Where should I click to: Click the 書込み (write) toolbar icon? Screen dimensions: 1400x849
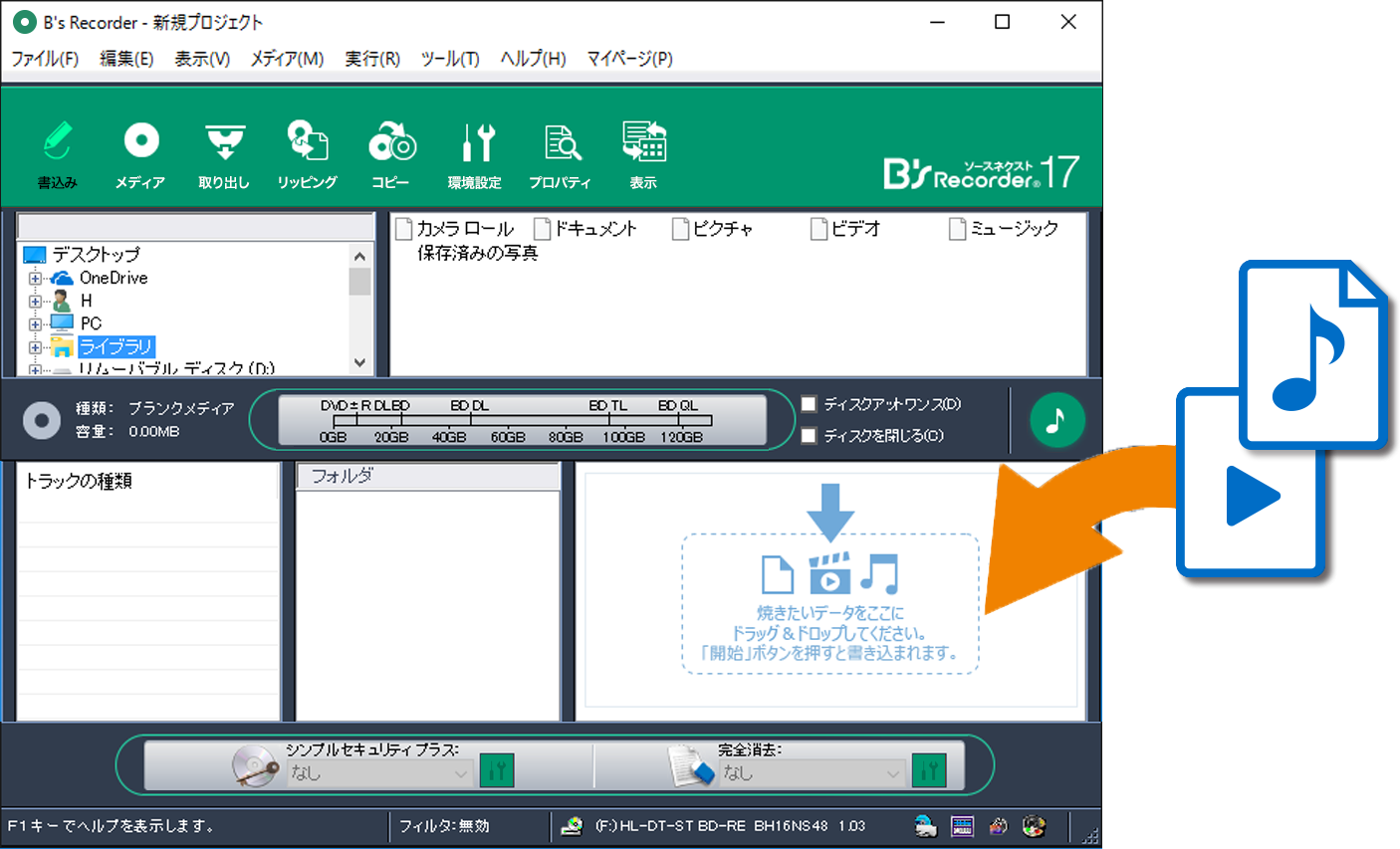click(x=58, y=154)
